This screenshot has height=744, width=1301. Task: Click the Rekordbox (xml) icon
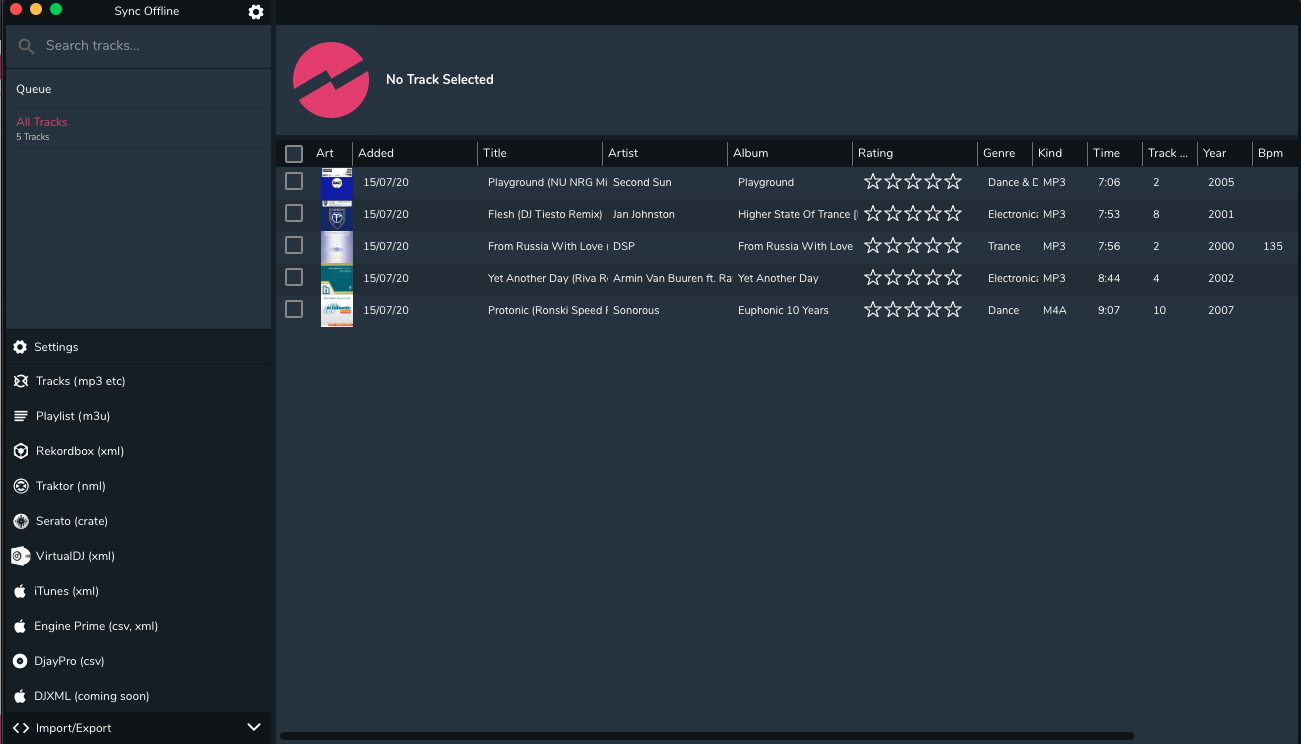coord(20,451)
